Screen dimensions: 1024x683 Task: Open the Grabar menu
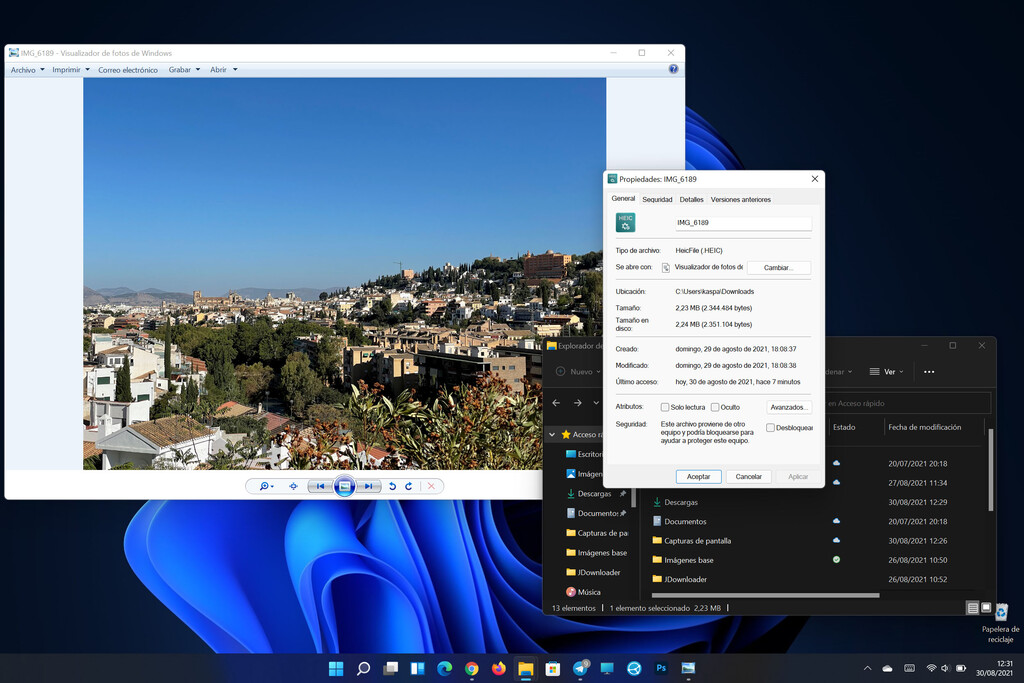184,70
